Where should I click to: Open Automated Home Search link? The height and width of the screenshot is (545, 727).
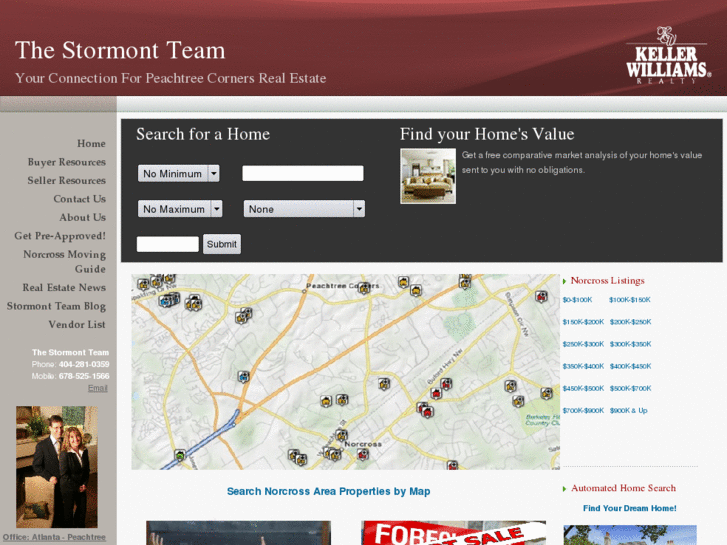(623, 488)
